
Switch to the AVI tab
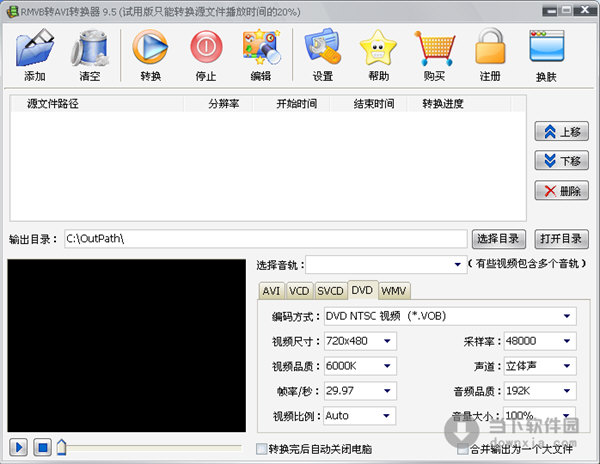271,291
